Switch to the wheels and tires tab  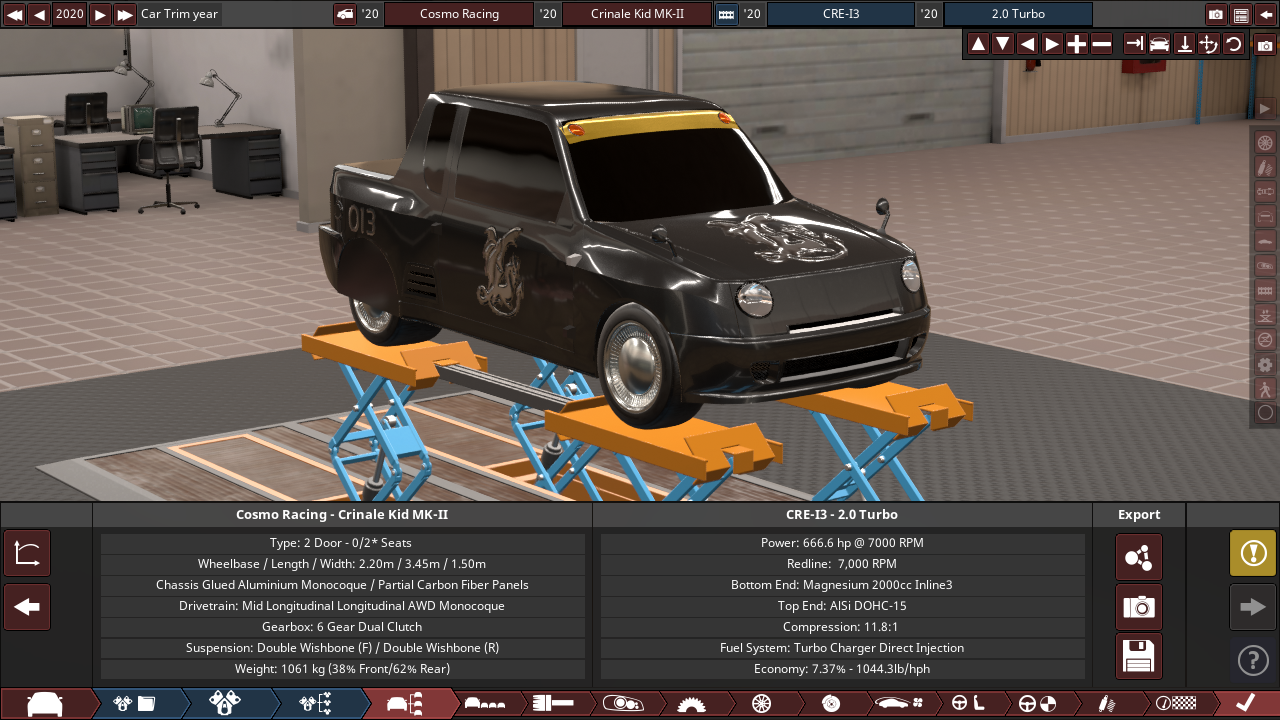point(761,704)
